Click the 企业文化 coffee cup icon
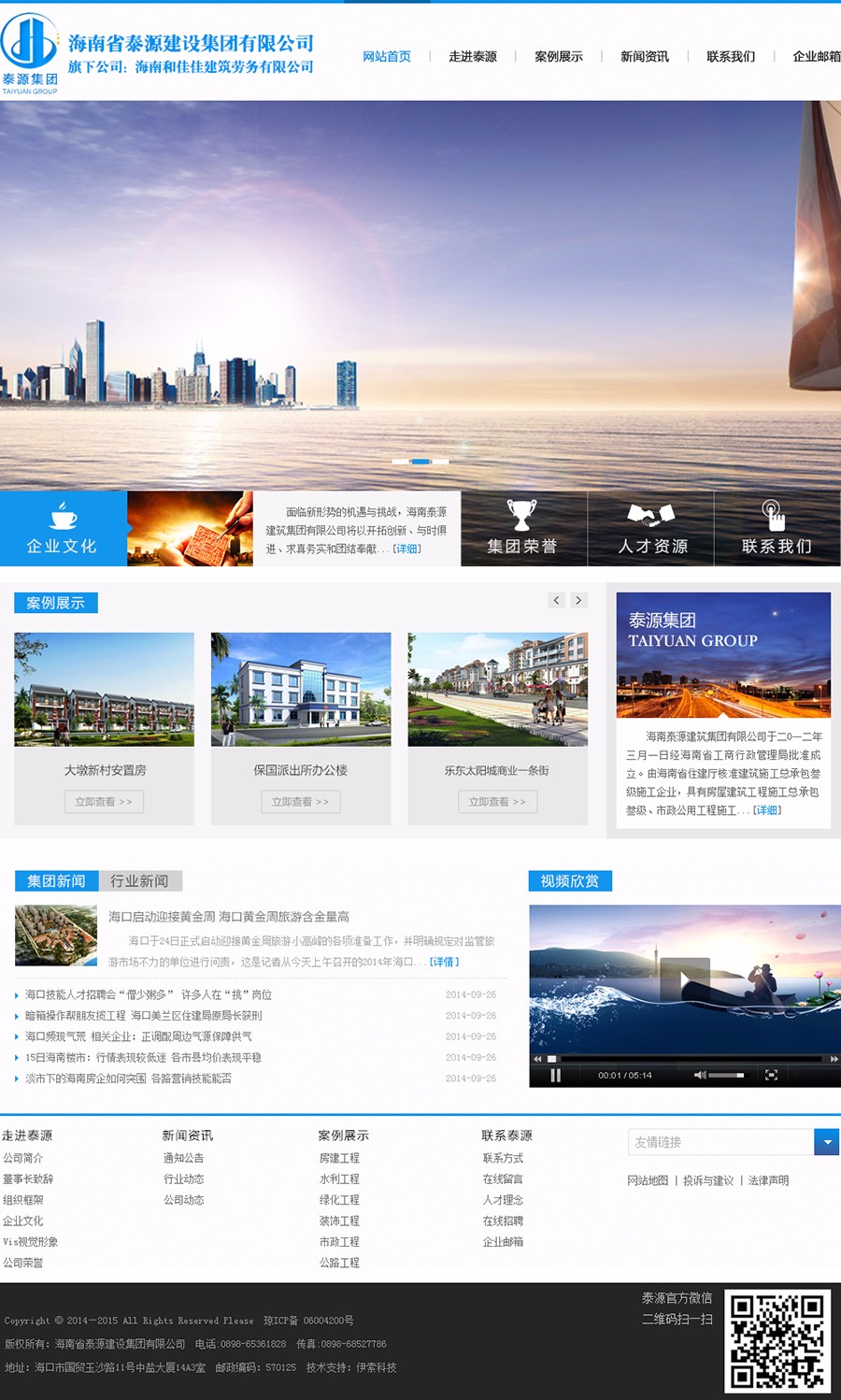Screen dimensions: 841x1400 63,515
